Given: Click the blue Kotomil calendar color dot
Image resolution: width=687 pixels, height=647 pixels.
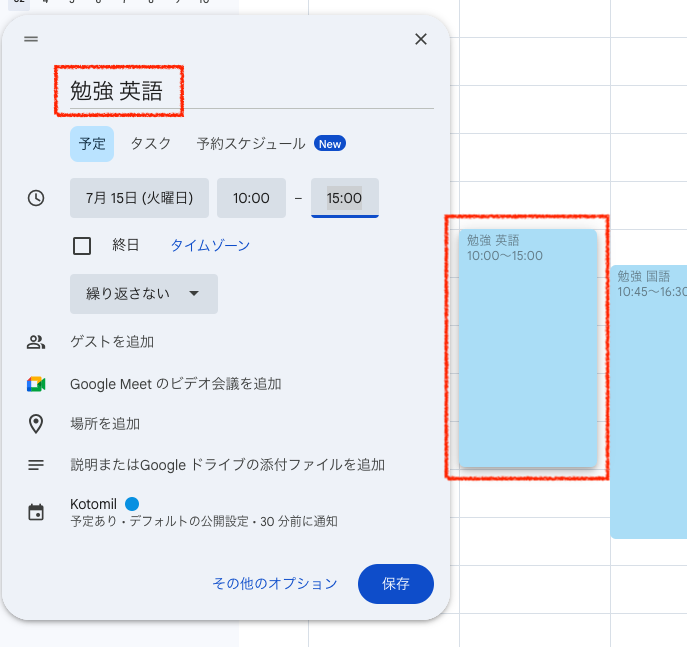Looking at the screenshot, I should click(132, 504).
